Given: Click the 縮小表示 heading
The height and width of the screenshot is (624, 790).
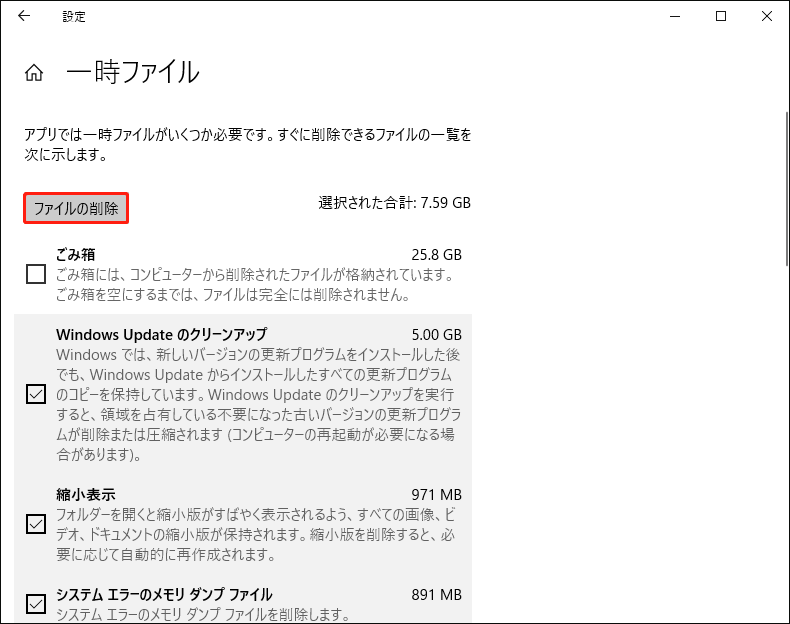Looking at the screenshot, I should [x=86, y=495].
